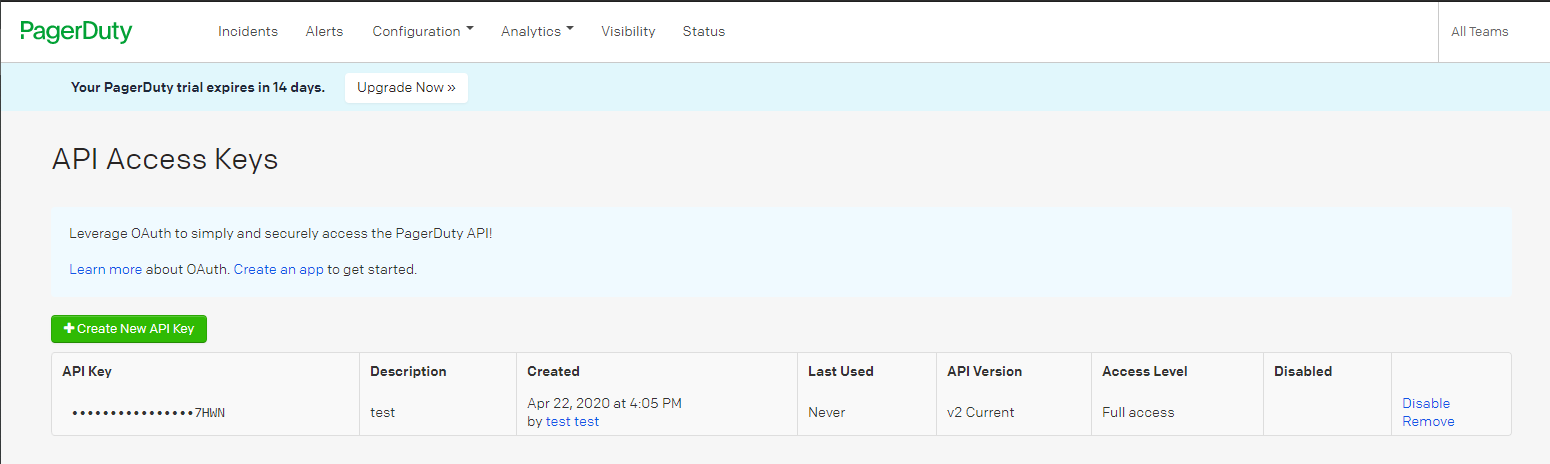Click the Upgrade Now button
The width and height of the screenshot is (1550, 464).
[x=406, y=88]
